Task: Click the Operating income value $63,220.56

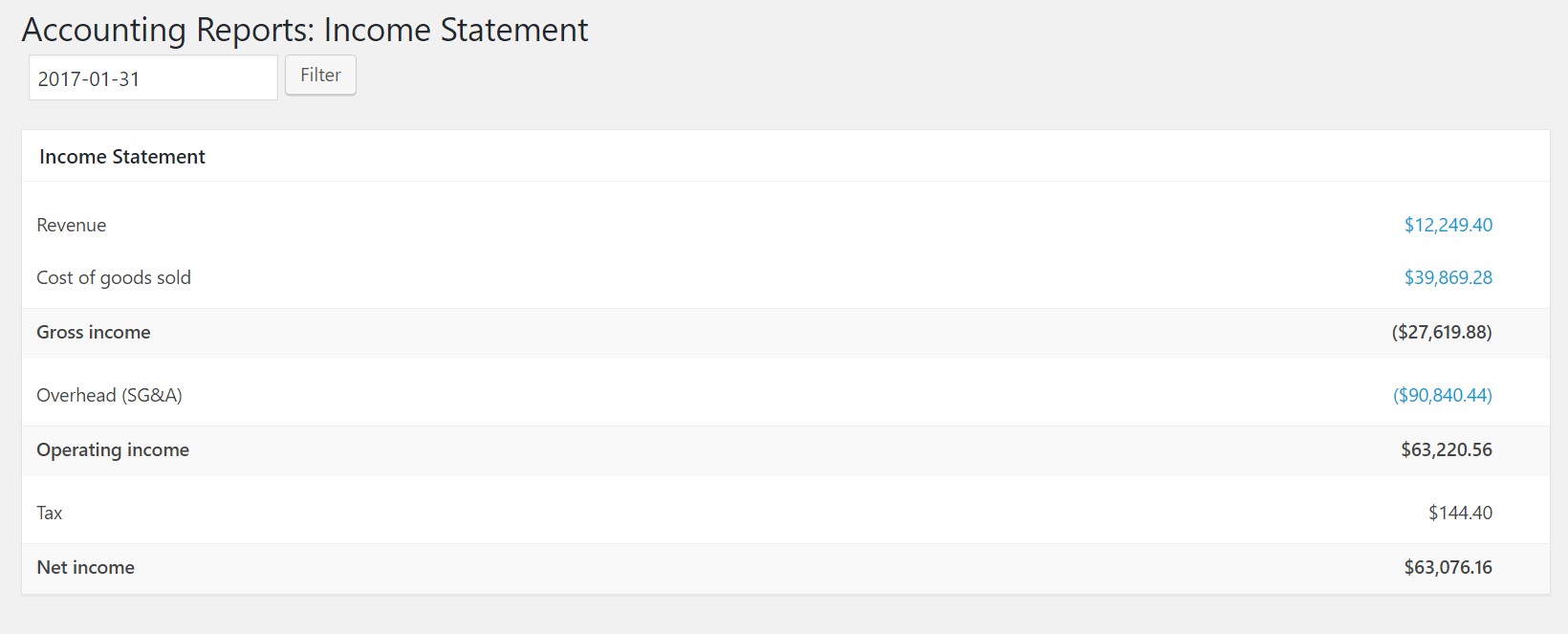Action: pos(1446,449)
